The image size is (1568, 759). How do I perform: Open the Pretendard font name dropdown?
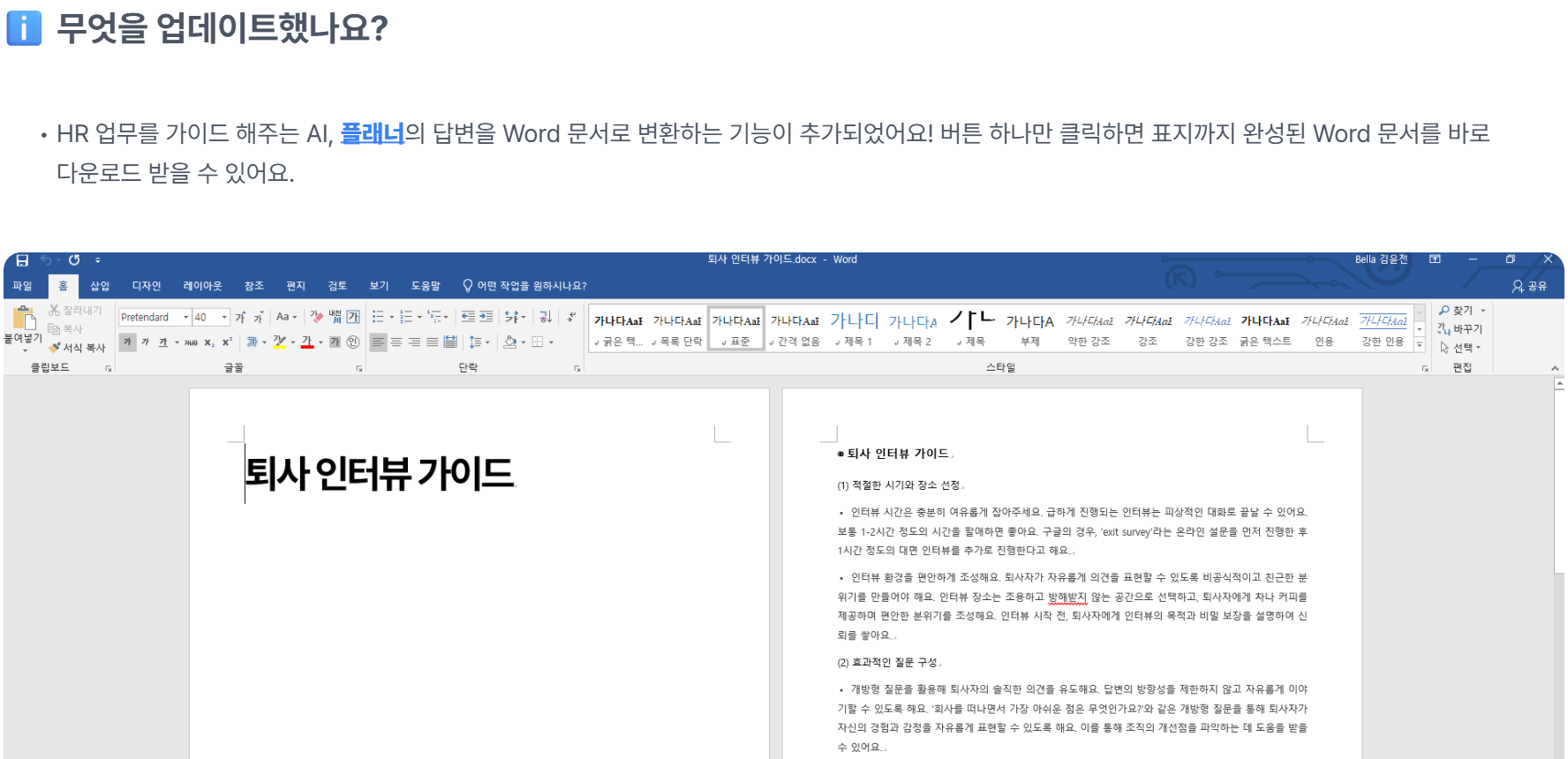click(185, 318)
